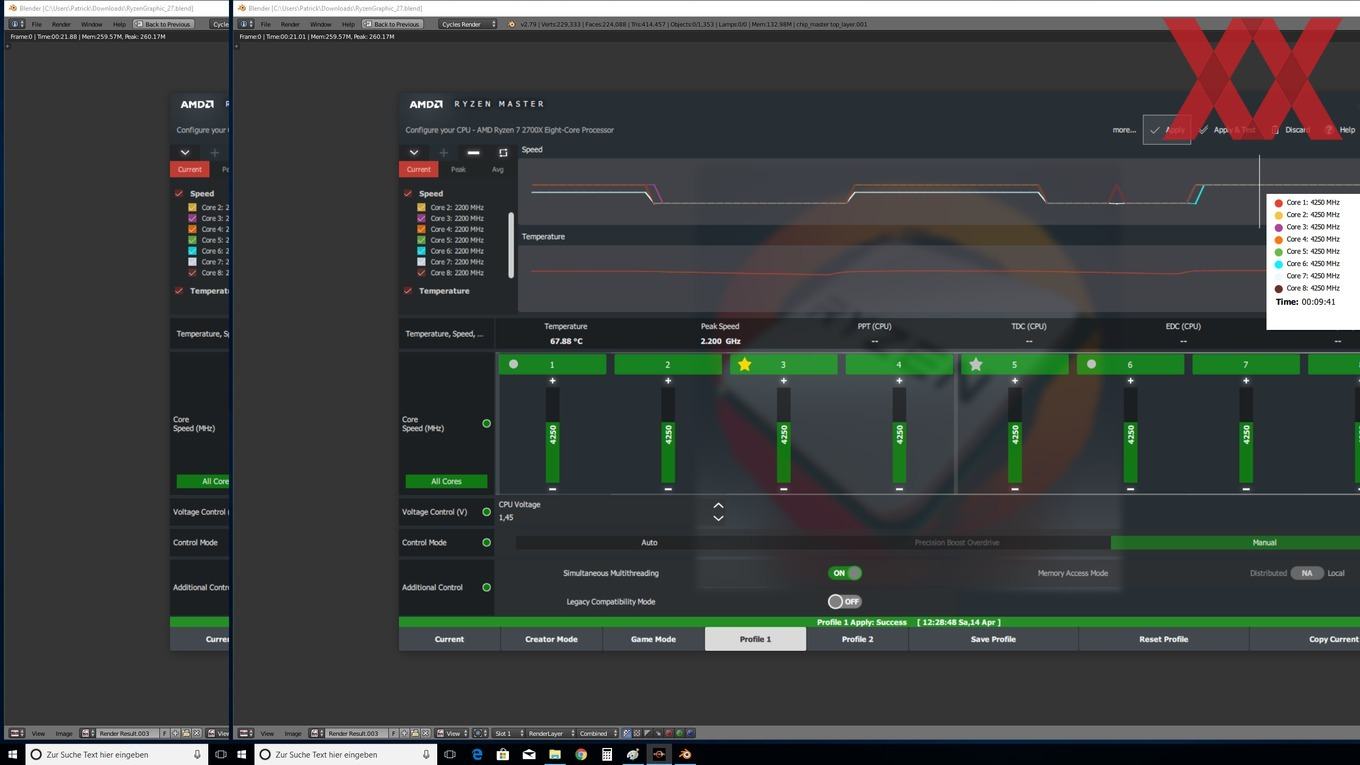Open the Temperature, Speed,... selector
Image resolution: width=1360 pixels, height=765 pixels.
tap(444, 334)
